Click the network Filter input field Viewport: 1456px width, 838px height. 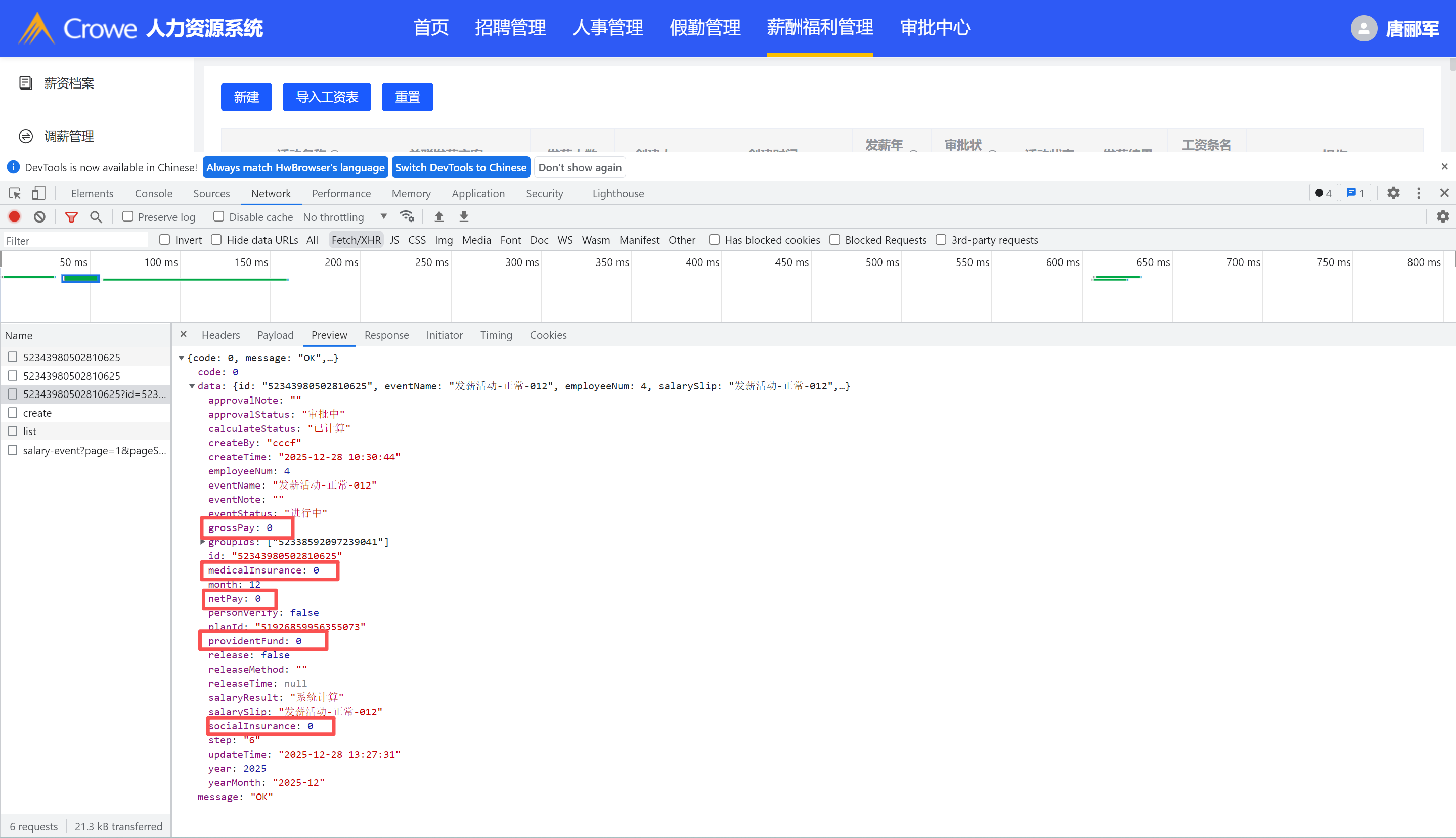tap(75, 241)
